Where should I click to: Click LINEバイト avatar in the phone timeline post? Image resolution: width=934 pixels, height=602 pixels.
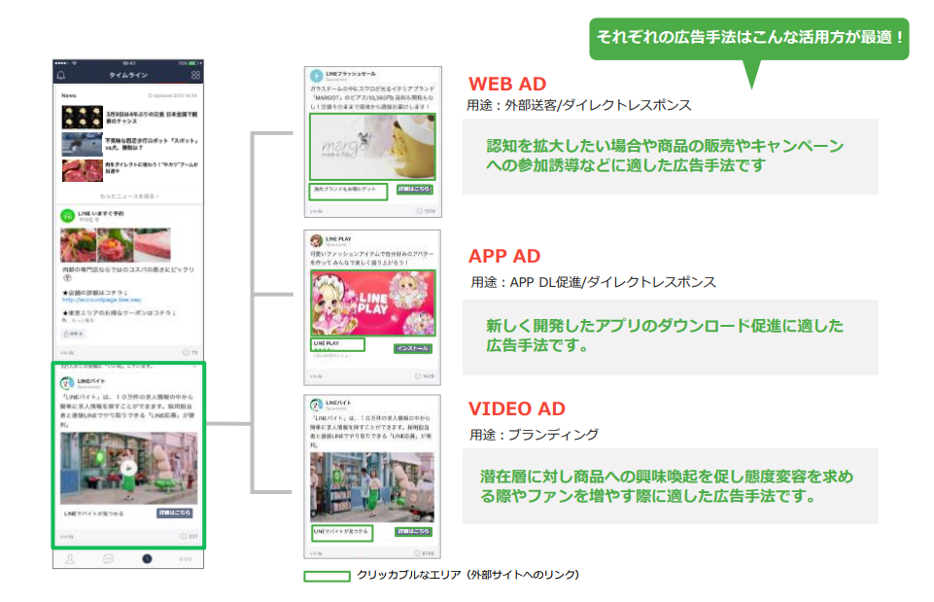(x=67, y=383)
